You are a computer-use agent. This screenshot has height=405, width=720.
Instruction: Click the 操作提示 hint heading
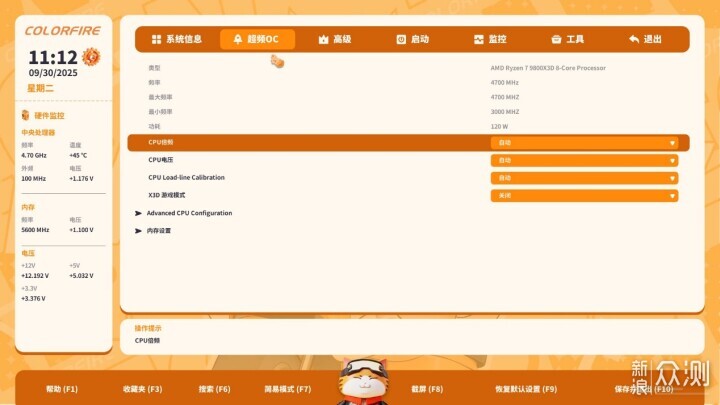pyautogui.click(x=148, y=328)
